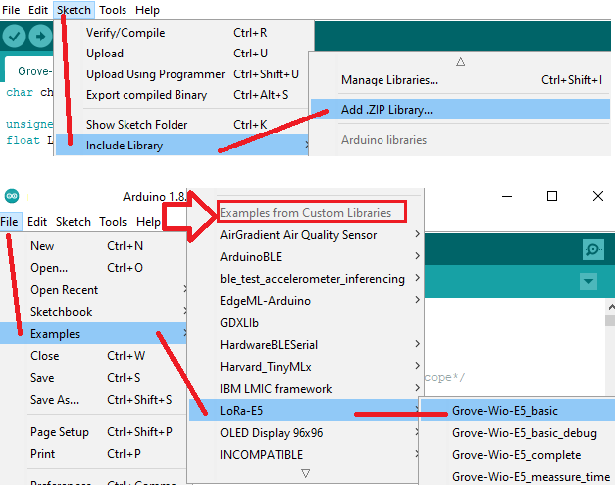Expand EdgeML-Arduino examples
This screenshot has height=485, width=616.
click(305, 301)
